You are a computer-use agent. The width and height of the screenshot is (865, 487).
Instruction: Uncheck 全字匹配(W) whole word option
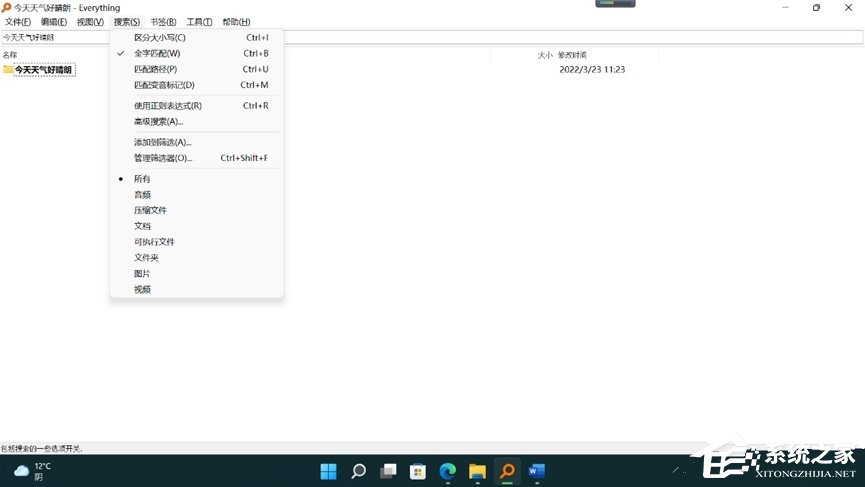(x=157, y=53)
